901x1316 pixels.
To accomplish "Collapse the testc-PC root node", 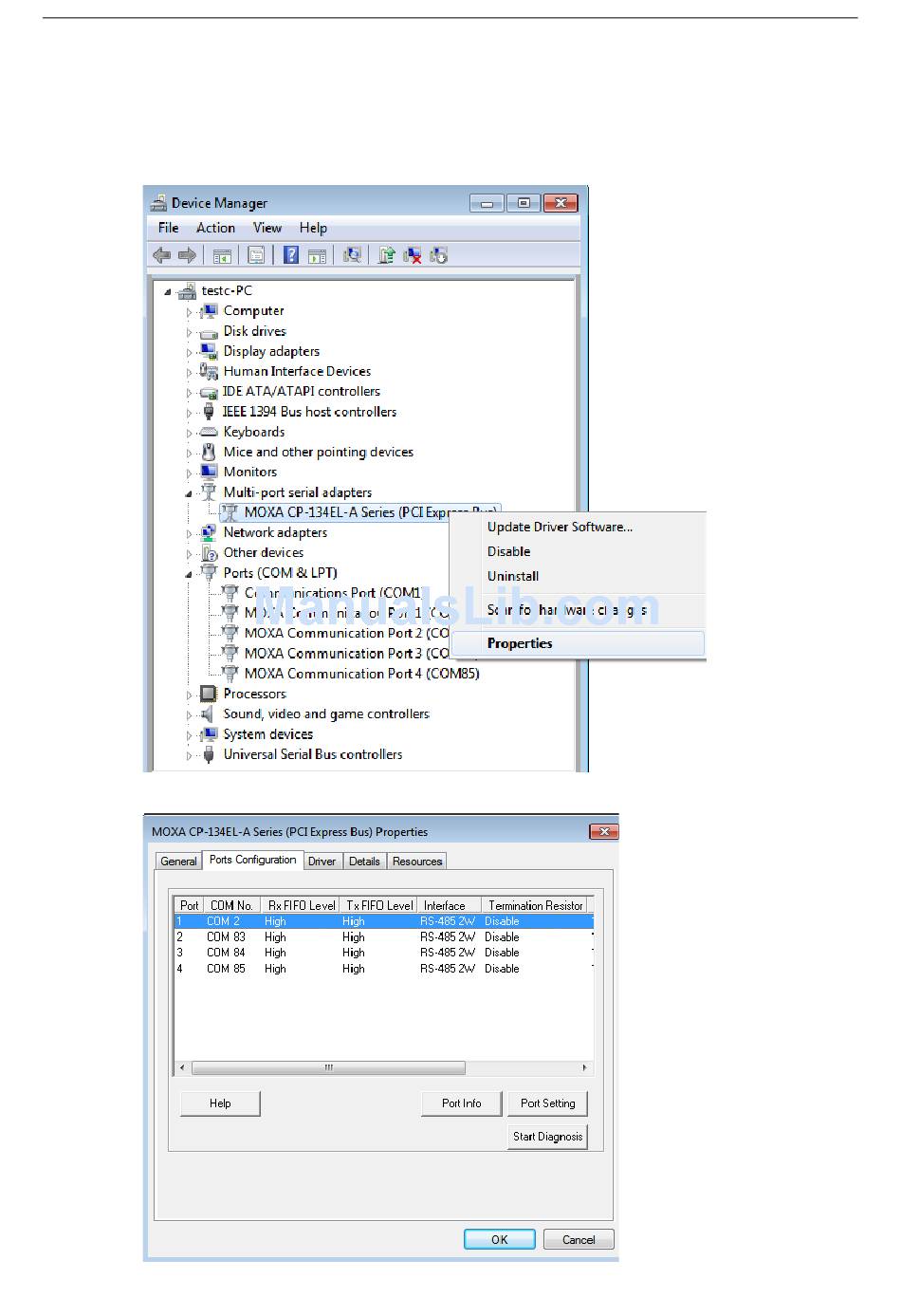I will click(x=168, y=292).
